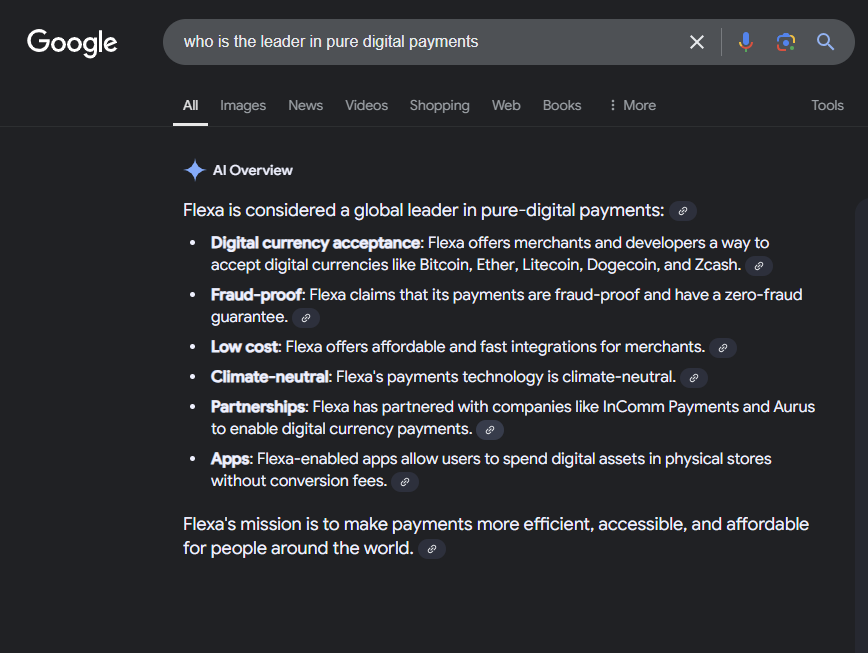Click 'Flexa is considered a global leader' headline
Viewport: 868px width, 653px height.
(x=423, y=210)
